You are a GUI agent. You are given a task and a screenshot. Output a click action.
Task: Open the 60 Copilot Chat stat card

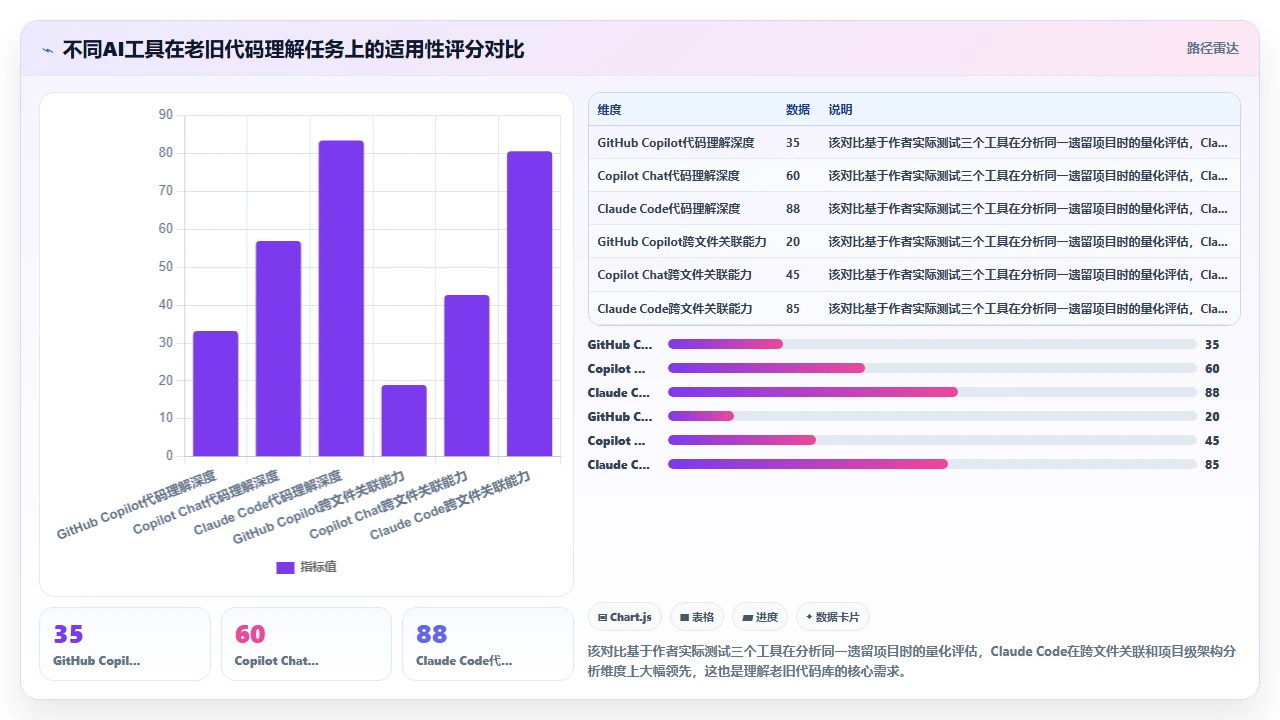click(x=306, y=644)
